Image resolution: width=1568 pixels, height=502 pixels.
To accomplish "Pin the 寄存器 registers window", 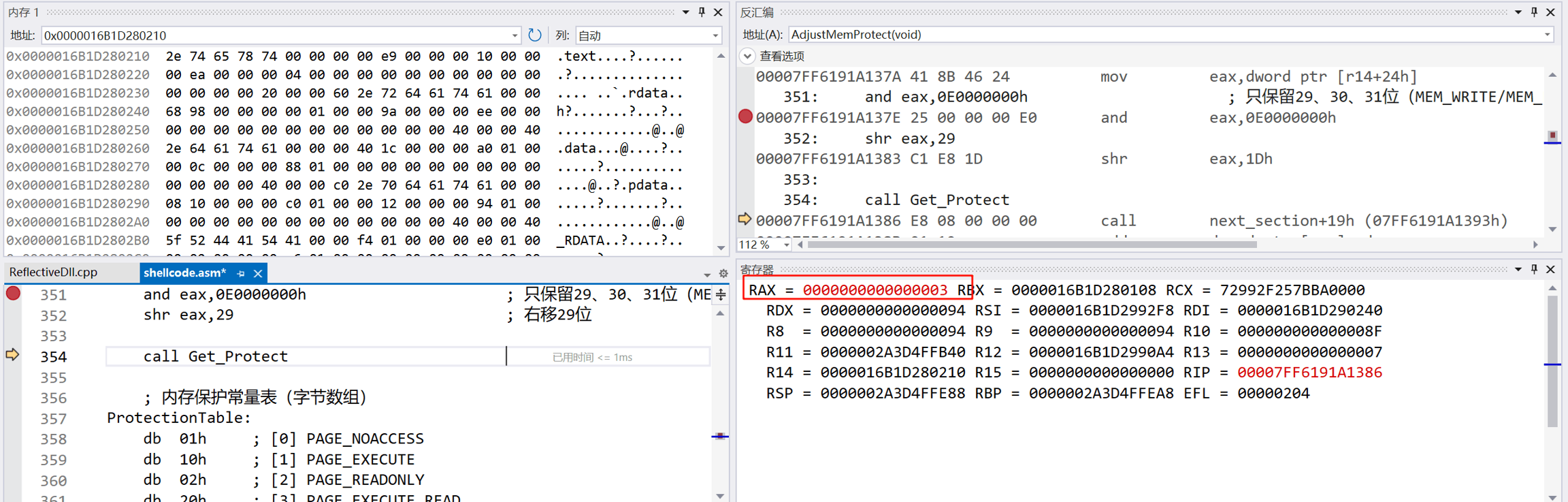I will pyautogui.click(x=1534, y=270).
